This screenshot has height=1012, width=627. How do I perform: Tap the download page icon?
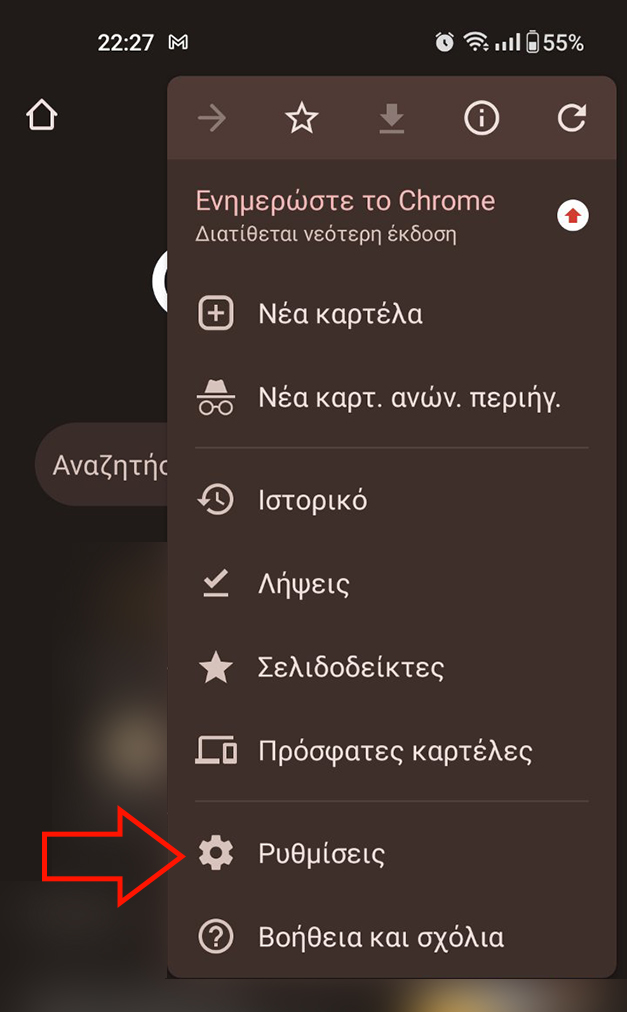pos(391,119)
